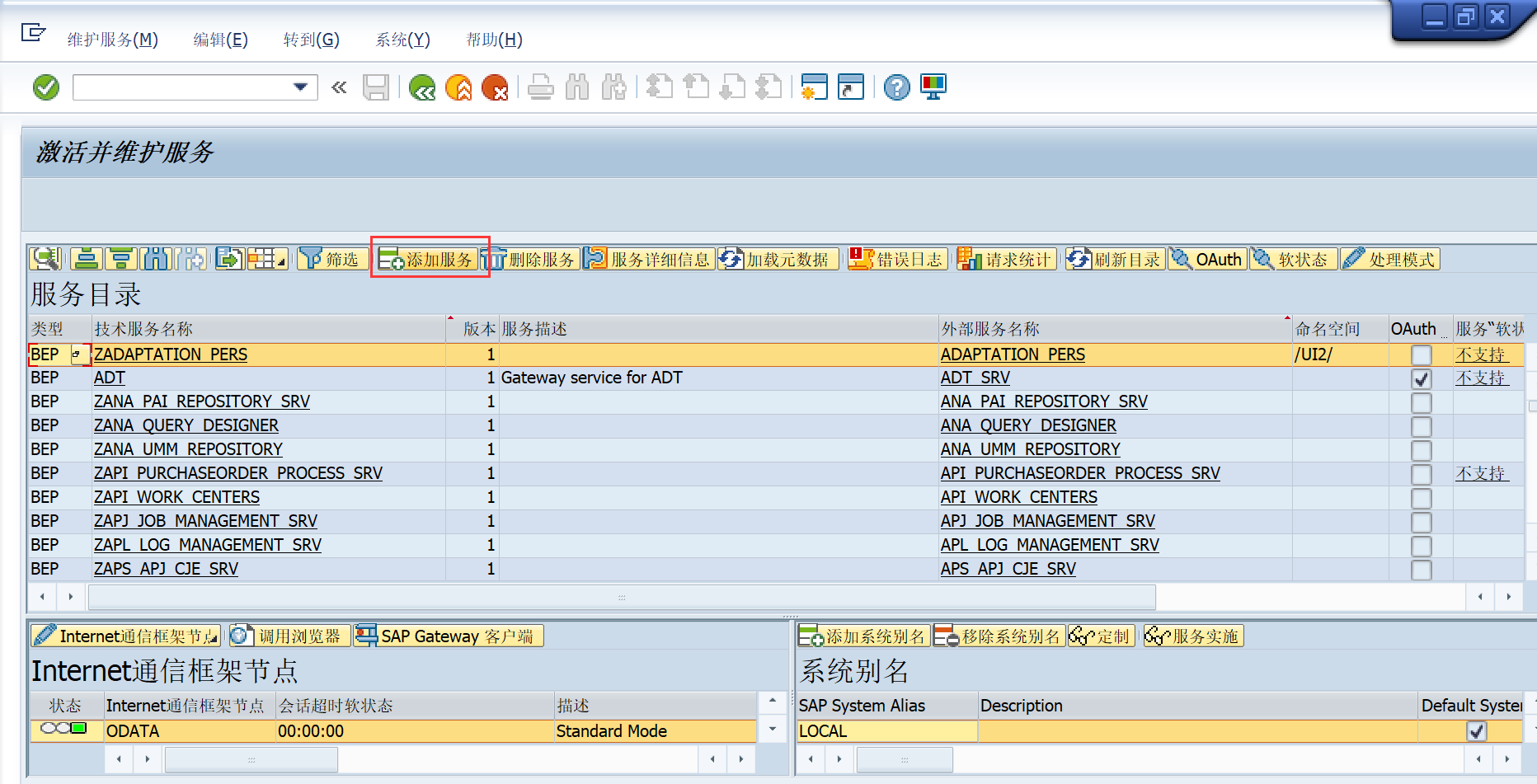This screenshot has height=784, width=1537.
Task: Click the green Enter checkmark icon
Action: pyautogui.click(x=46, y=87)
